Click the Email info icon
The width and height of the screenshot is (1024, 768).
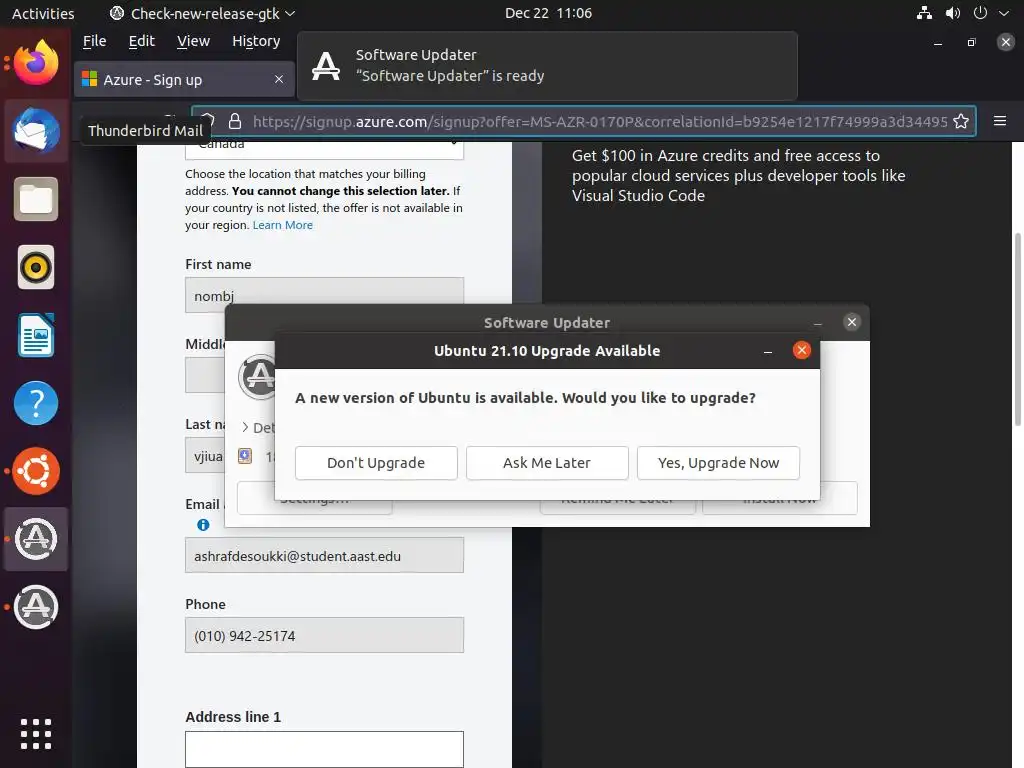pos(203,525)
